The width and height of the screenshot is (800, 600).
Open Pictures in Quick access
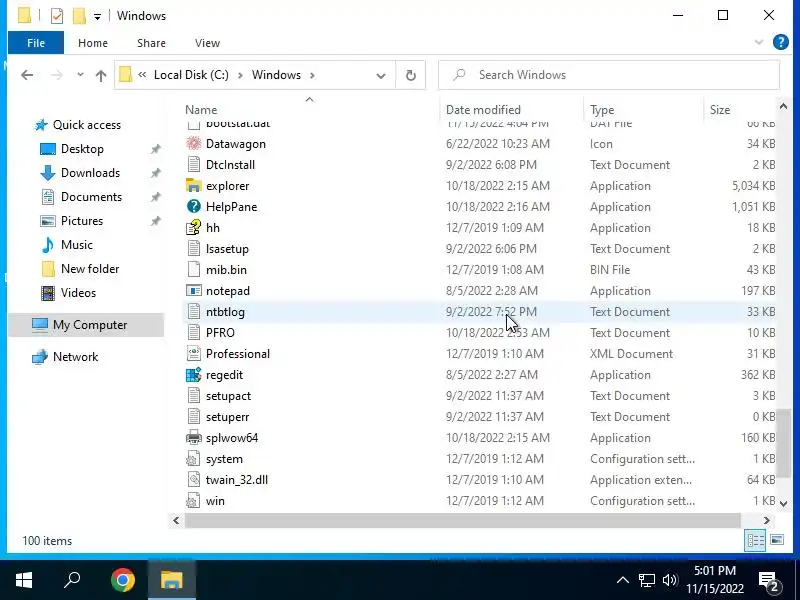[82, 221]
